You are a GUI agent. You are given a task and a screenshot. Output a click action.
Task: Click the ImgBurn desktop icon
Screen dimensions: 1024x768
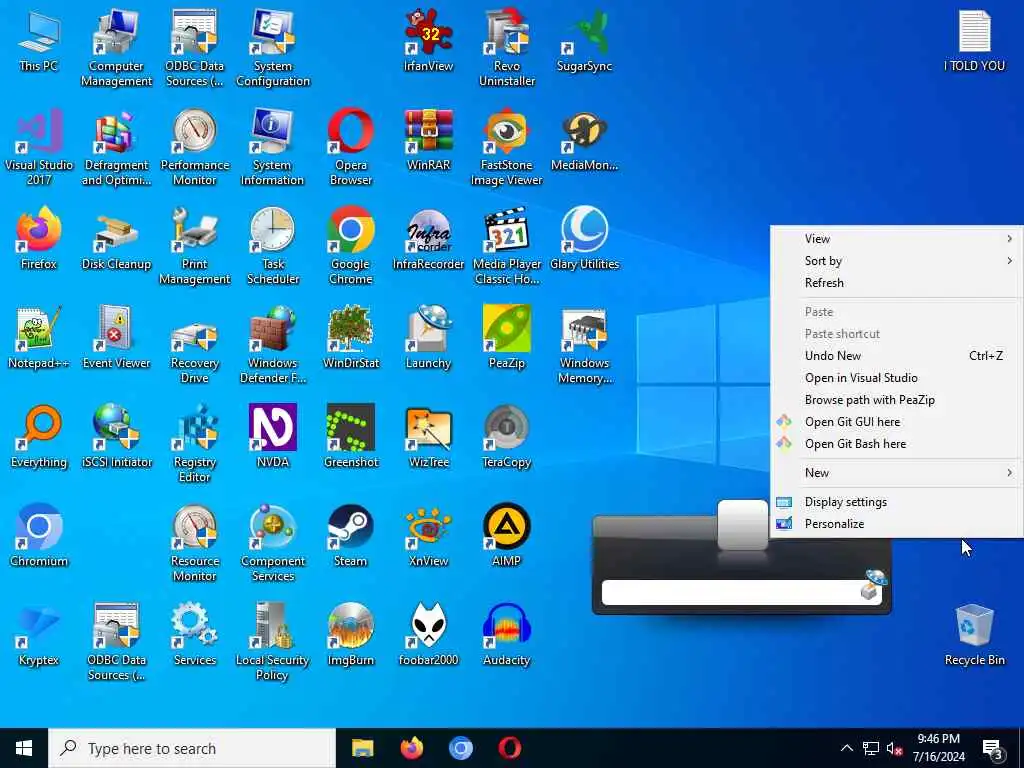[351, 635]
